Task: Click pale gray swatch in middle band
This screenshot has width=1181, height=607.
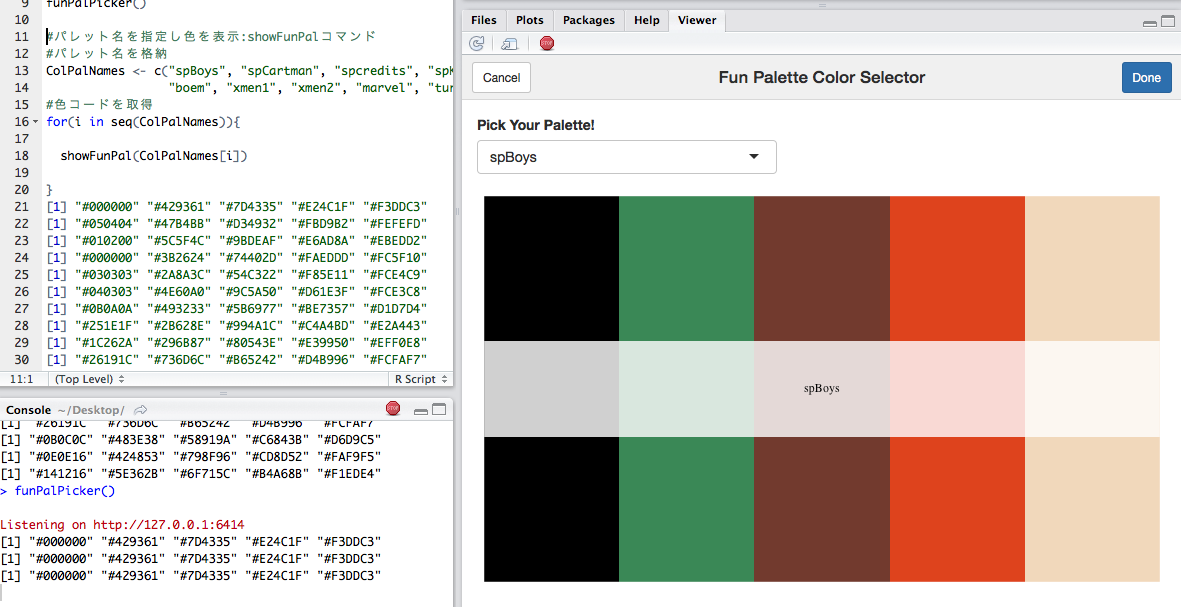Action: click(x=551, y=389)
